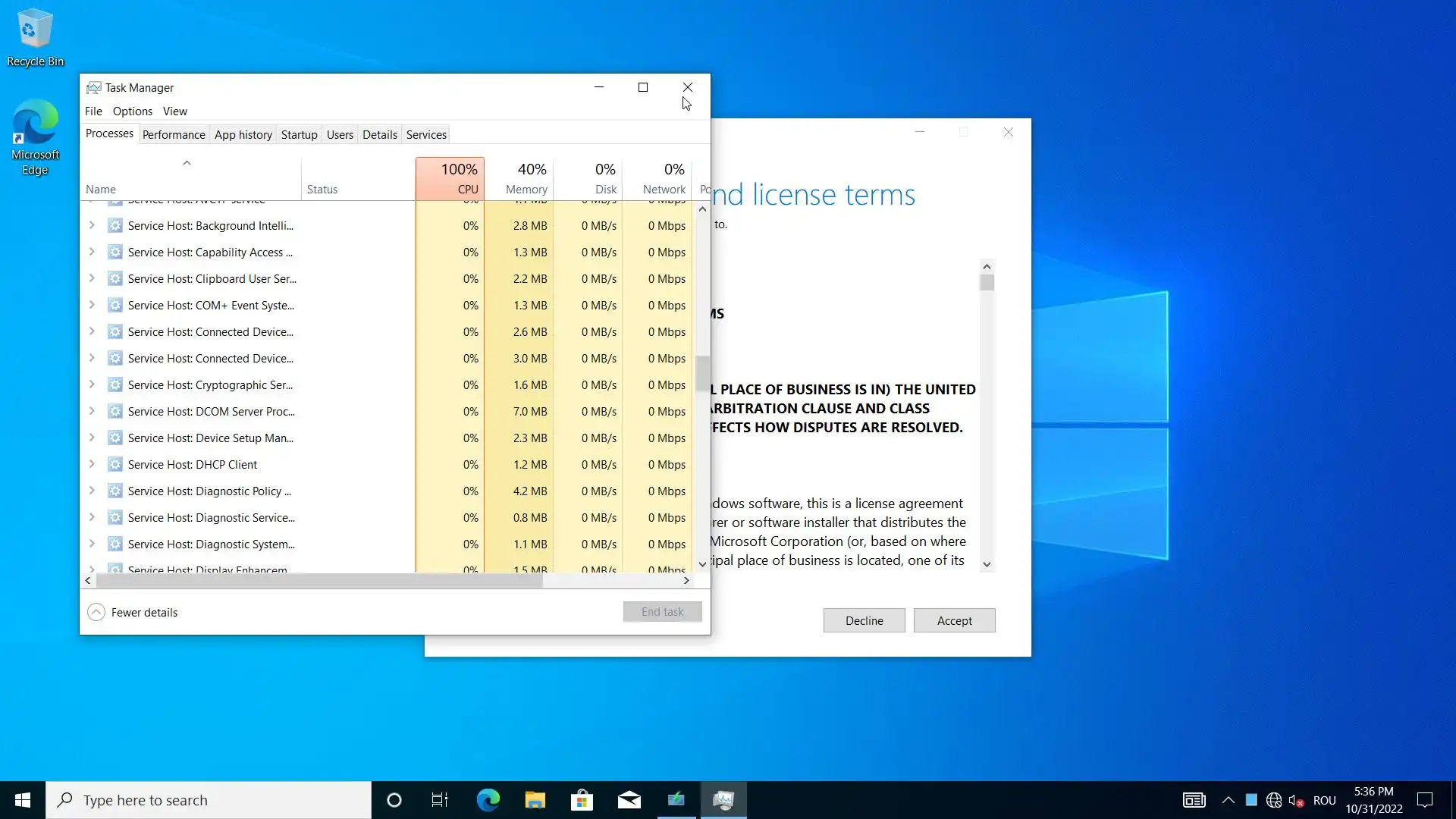Image resolution: width=1456 pixels, height=819 pixels.
Task: Expand Service Host: Diagnostic Policy row
Action: (92, 491)
